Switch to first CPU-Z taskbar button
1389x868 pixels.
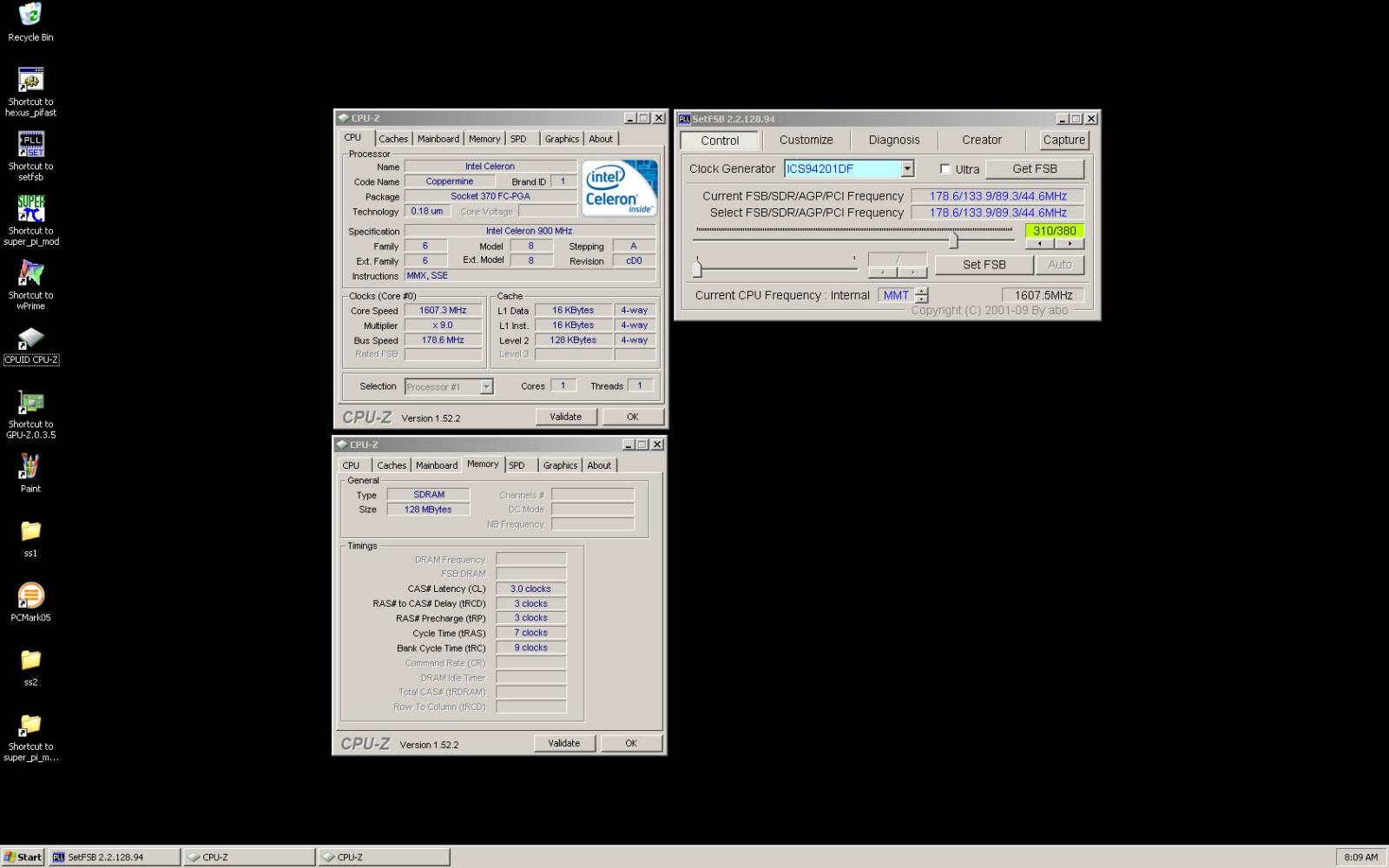(250, 857)
